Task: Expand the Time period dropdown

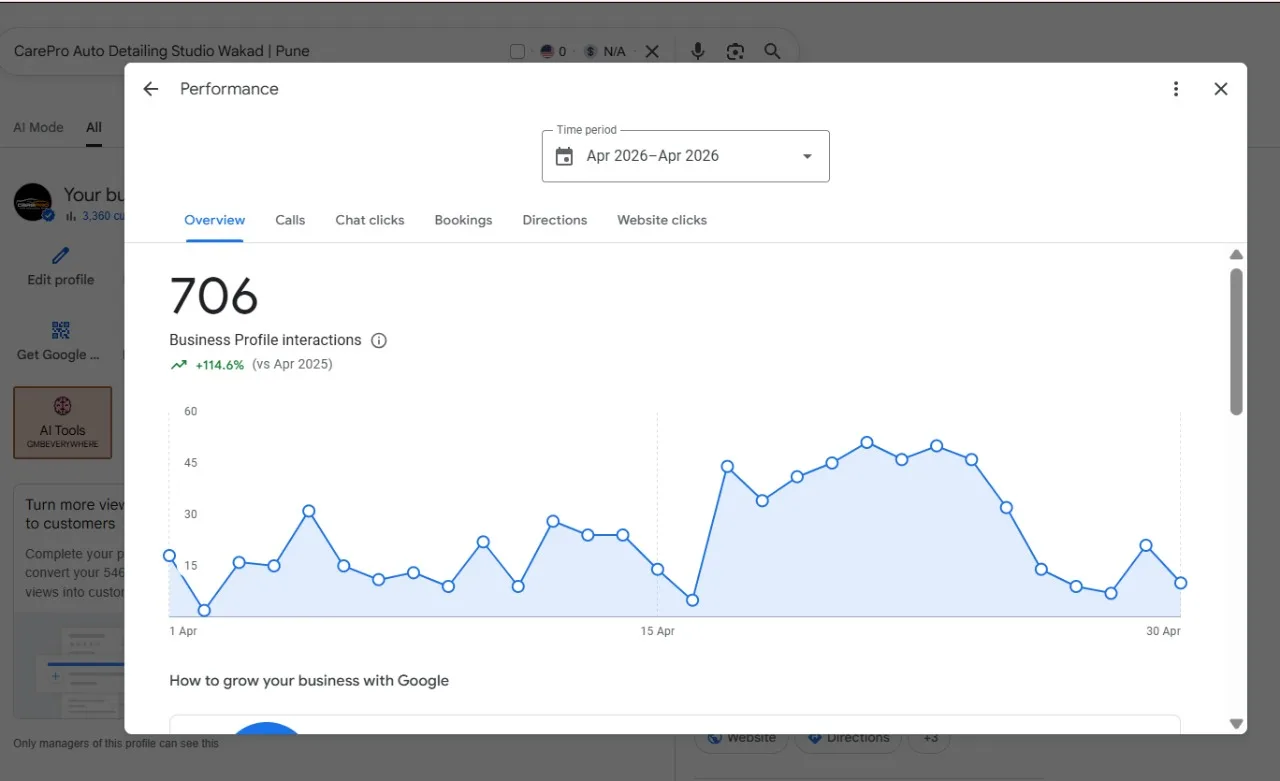Action: [x=685, y=156]
